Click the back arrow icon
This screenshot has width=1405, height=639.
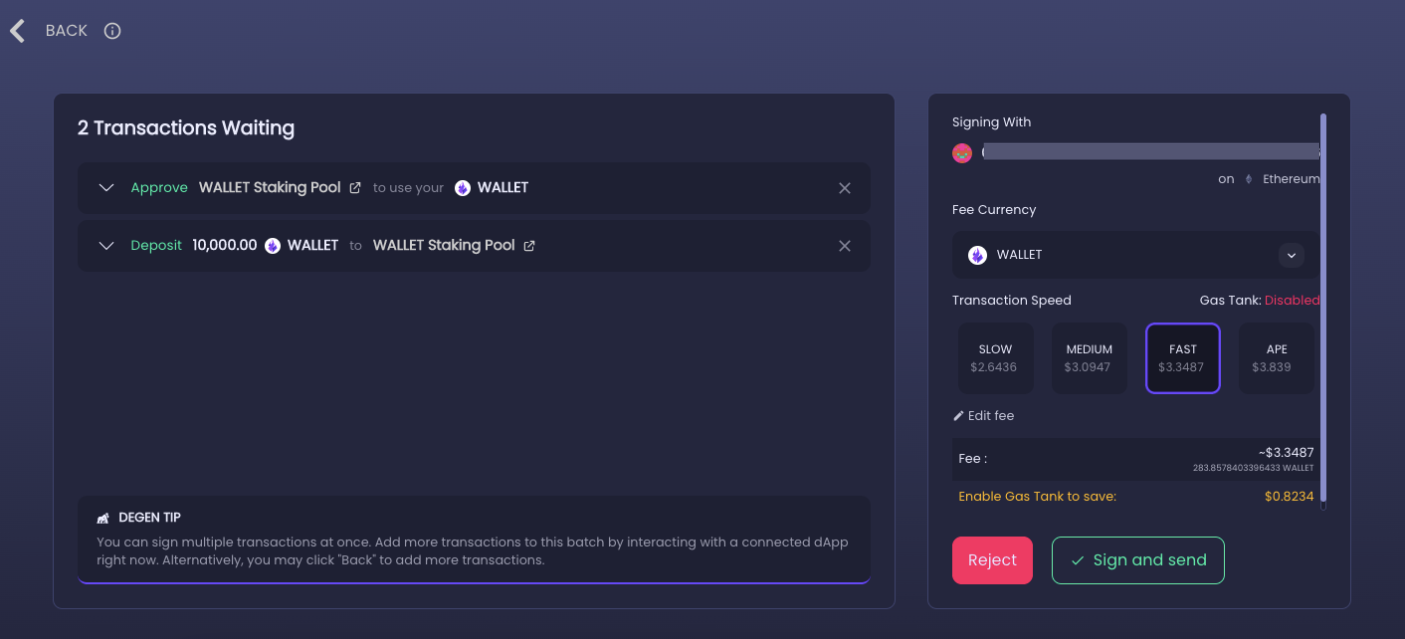click(17, 31)
